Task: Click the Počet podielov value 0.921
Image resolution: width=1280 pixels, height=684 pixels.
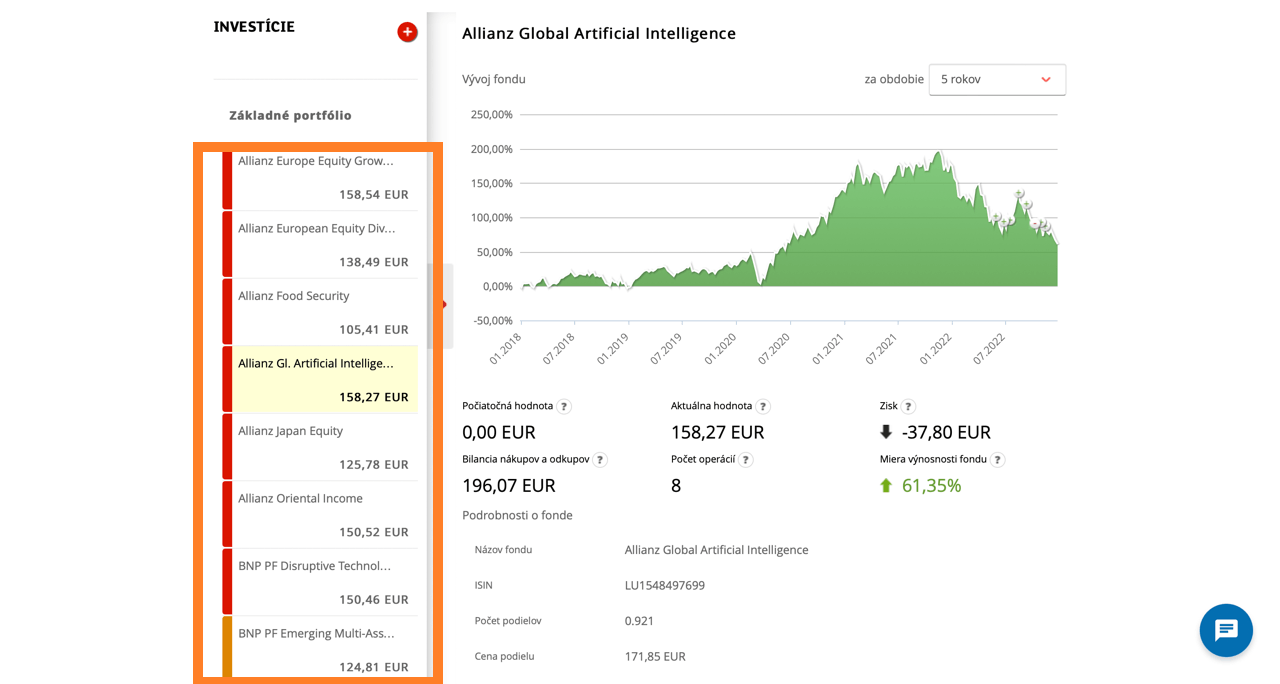Action: 639,620
